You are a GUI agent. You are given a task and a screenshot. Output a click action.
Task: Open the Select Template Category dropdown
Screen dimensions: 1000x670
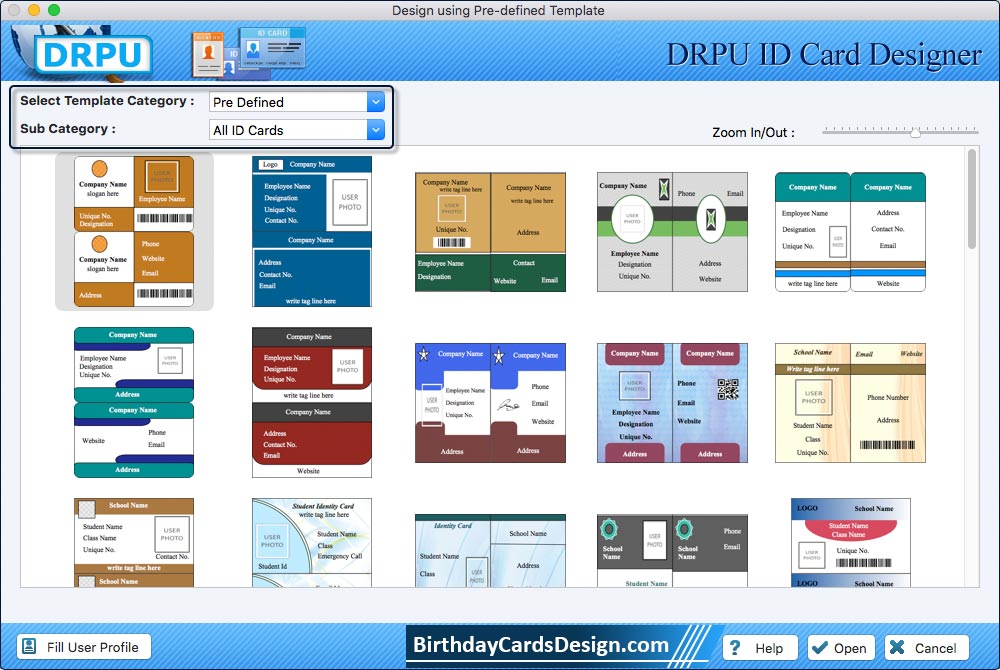pos(376,102)
